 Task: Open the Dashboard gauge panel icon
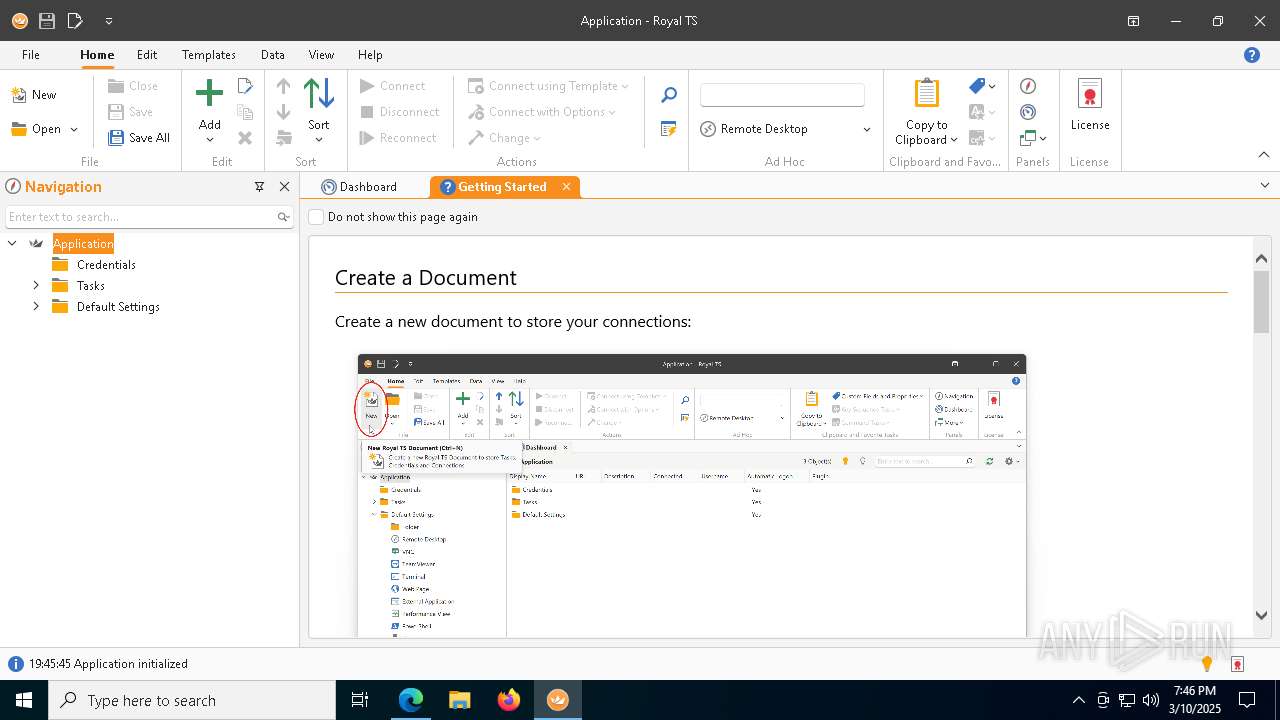click(1028, 112)
